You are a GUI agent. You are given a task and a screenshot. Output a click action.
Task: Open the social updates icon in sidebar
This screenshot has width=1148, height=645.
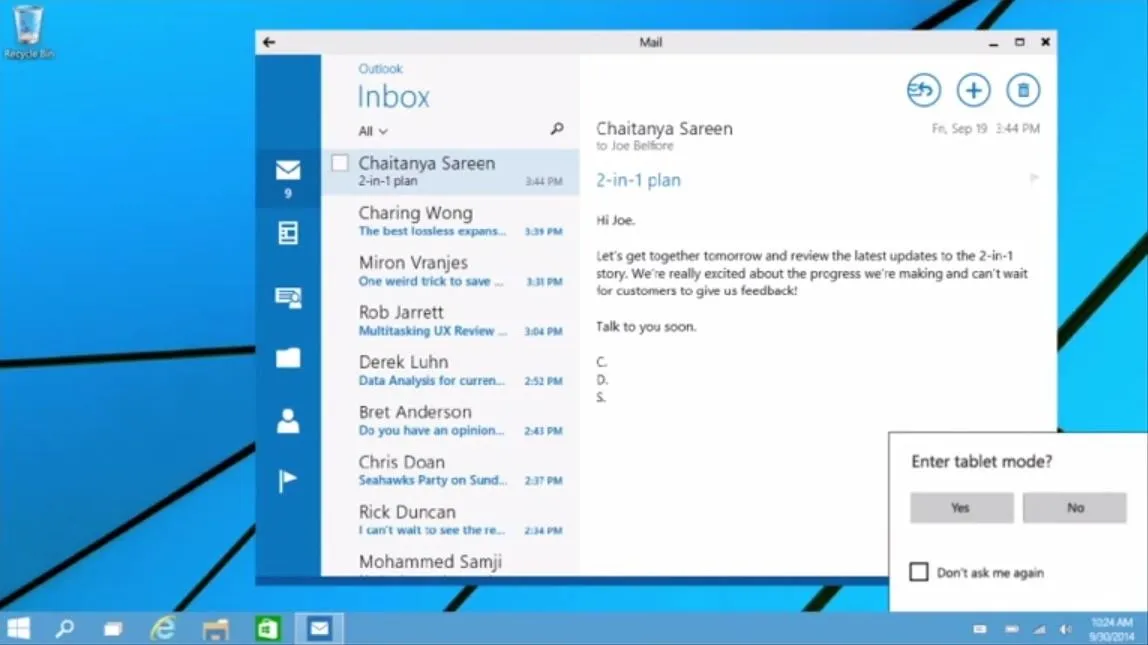(x=288, y=297)
